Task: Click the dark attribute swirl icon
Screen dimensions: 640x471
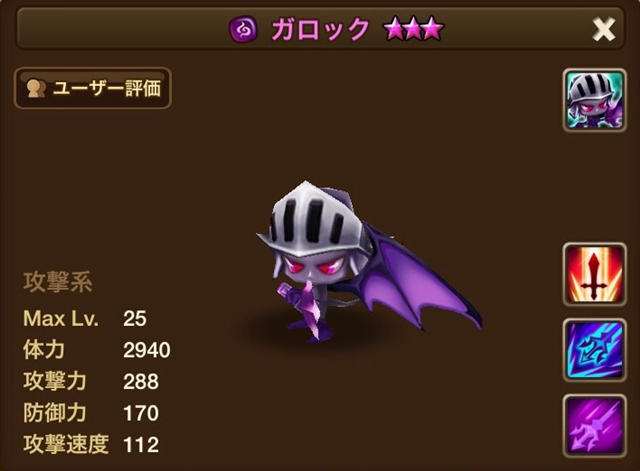Action: pos(243,30)
